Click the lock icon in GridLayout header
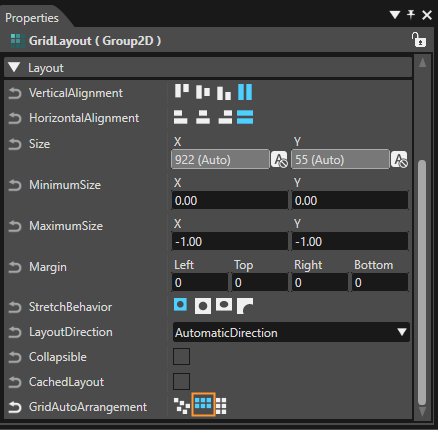The width and height of the screenshot is (438, 430). pyautogui.click(x=418, y=40)
